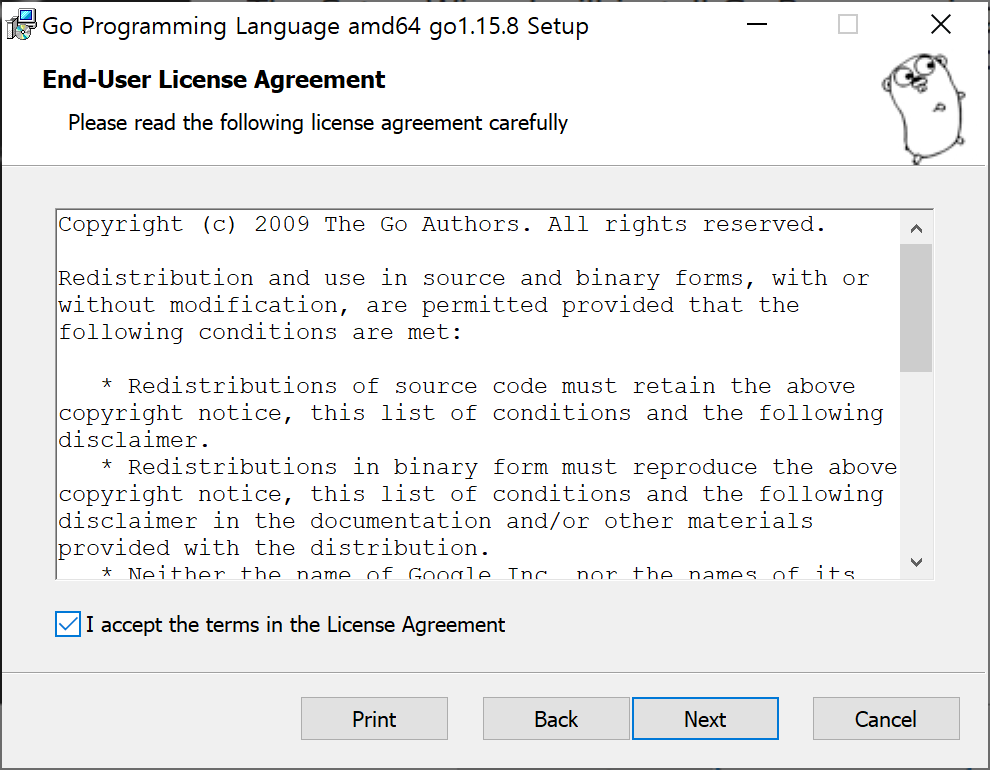
Task: Click the license scrollbar down arrow
Action: point(917,562)
